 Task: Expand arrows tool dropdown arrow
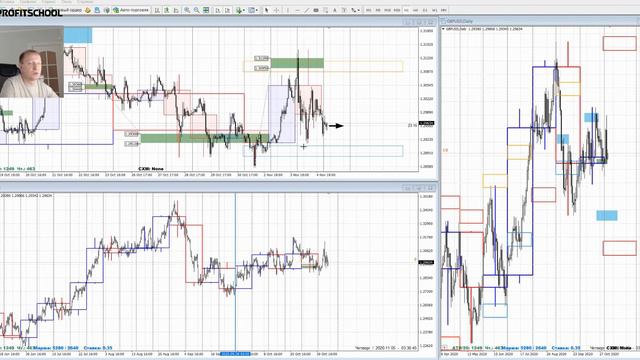(x=359, y=10)
